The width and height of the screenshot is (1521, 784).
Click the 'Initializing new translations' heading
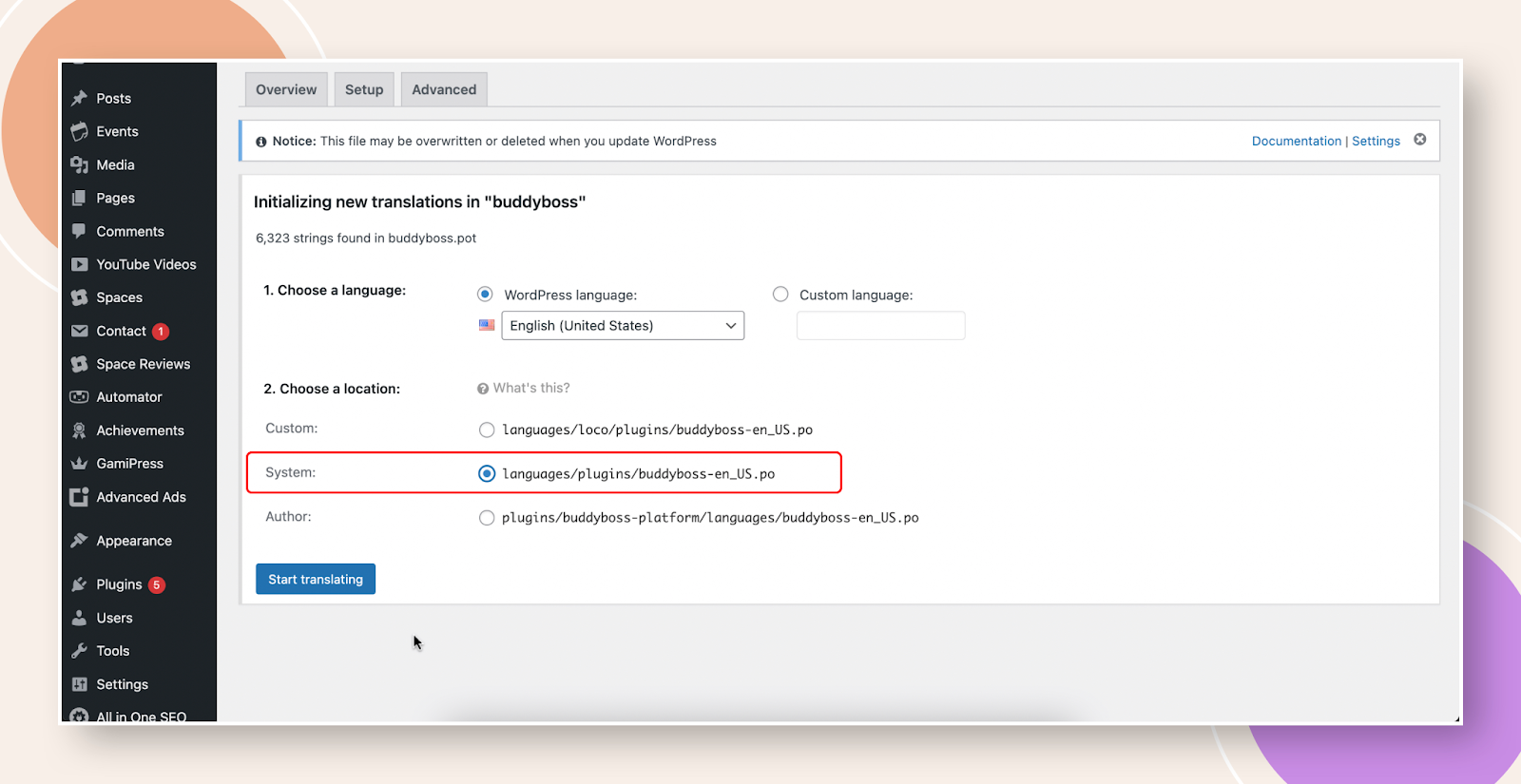point(419,202)
